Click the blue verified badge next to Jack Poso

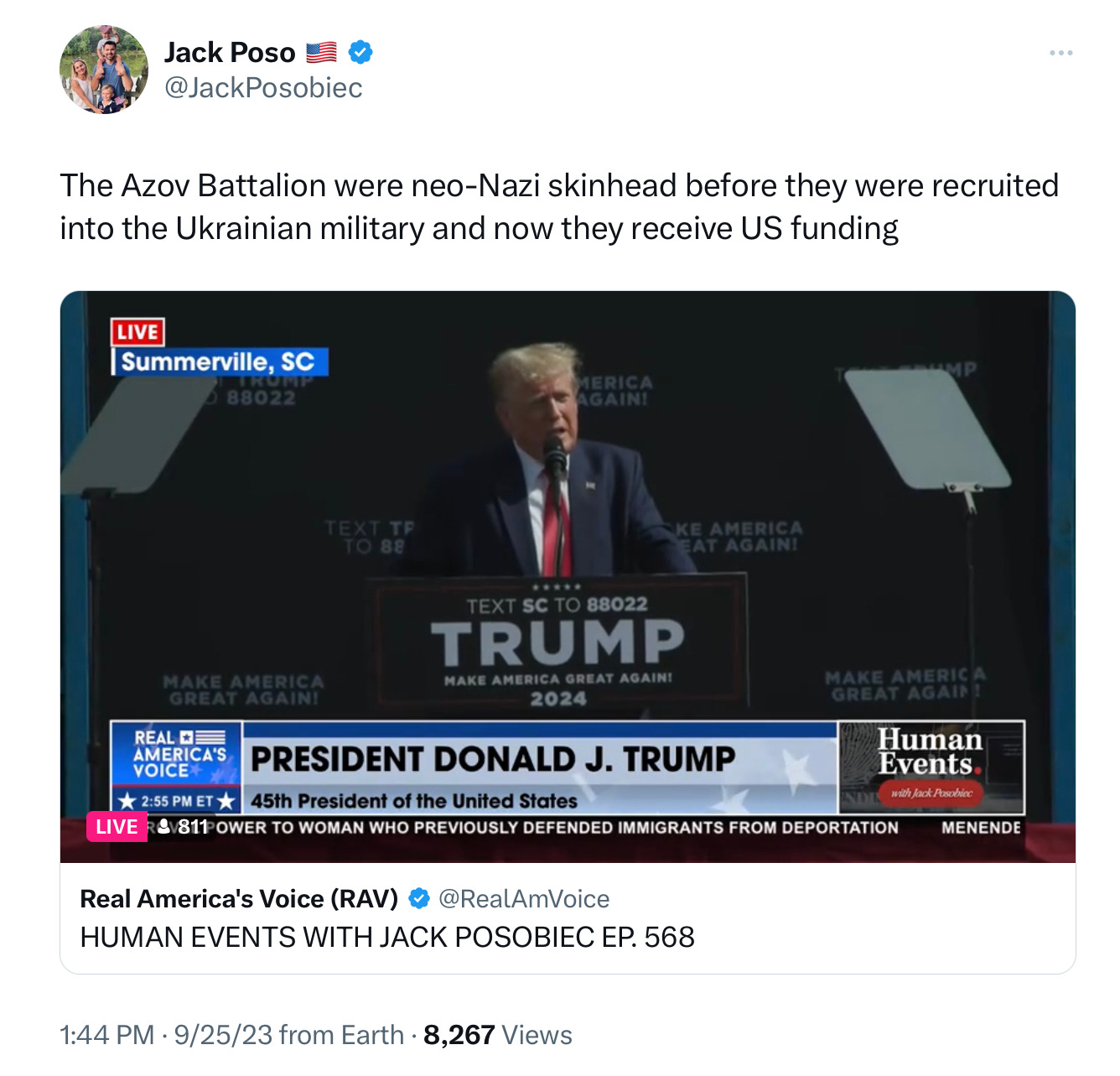tap(360, 52)
